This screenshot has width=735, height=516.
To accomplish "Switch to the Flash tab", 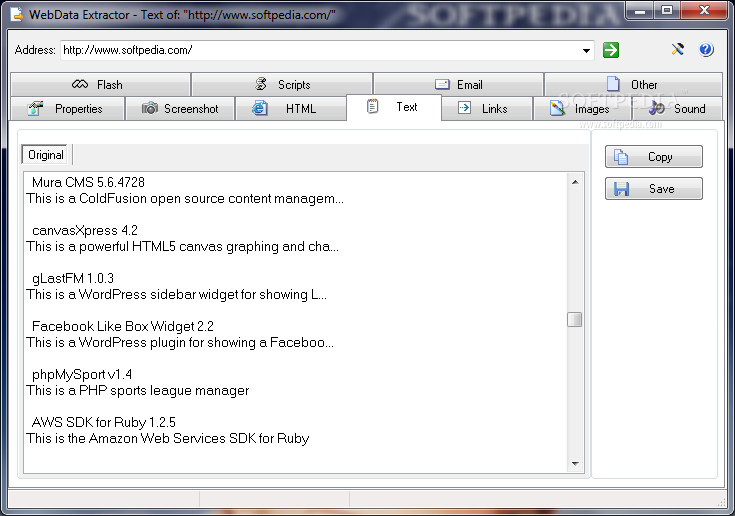I will coord(100,84).
